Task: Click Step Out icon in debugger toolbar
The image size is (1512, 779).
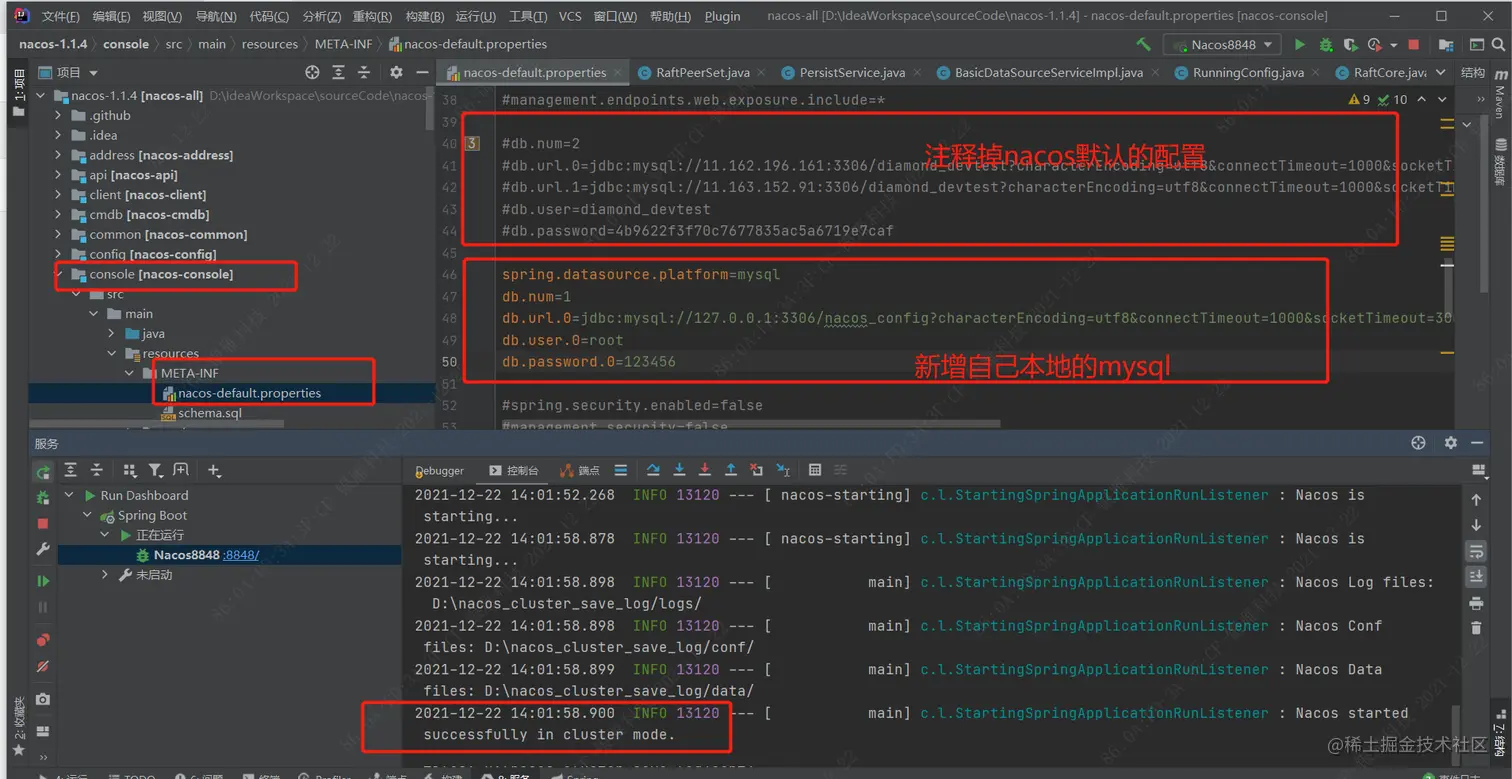Action: click(x=731, y=470)
